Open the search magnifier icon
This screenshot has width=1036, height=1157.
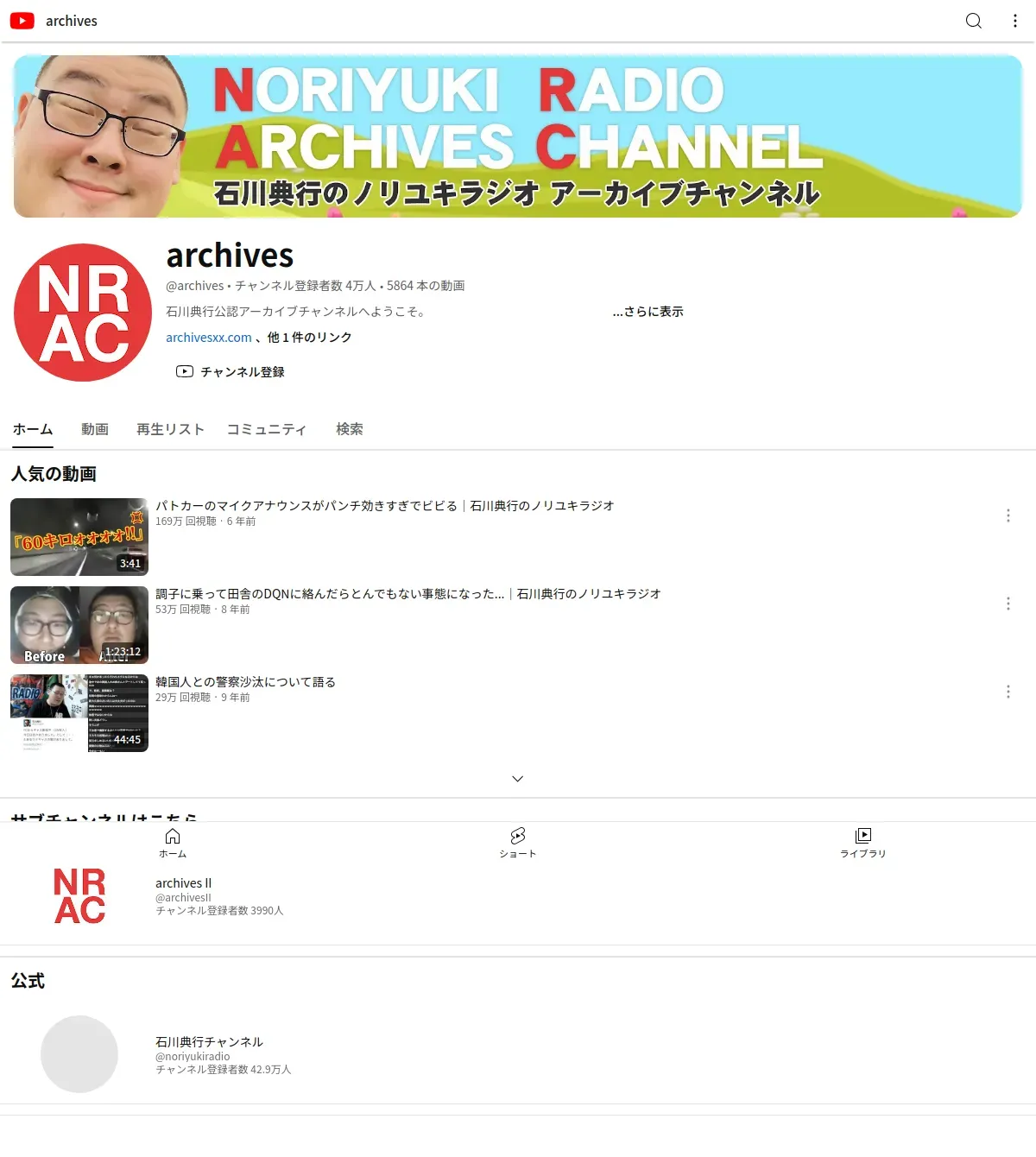[x=974, y=21]
